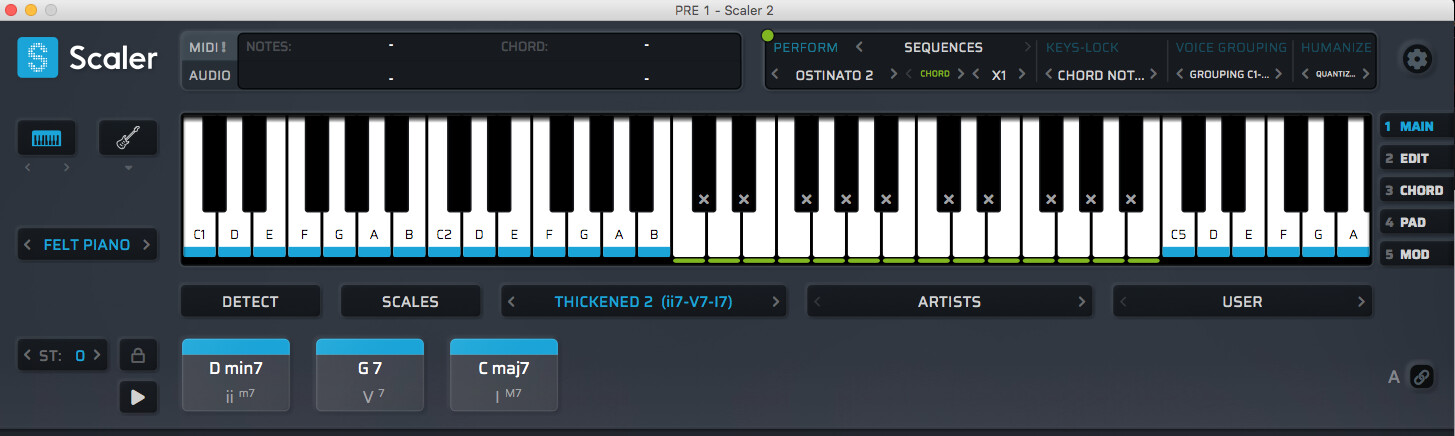1455x436 pixels.
Task: Click the DETECT button
Action: pos(250,301)
